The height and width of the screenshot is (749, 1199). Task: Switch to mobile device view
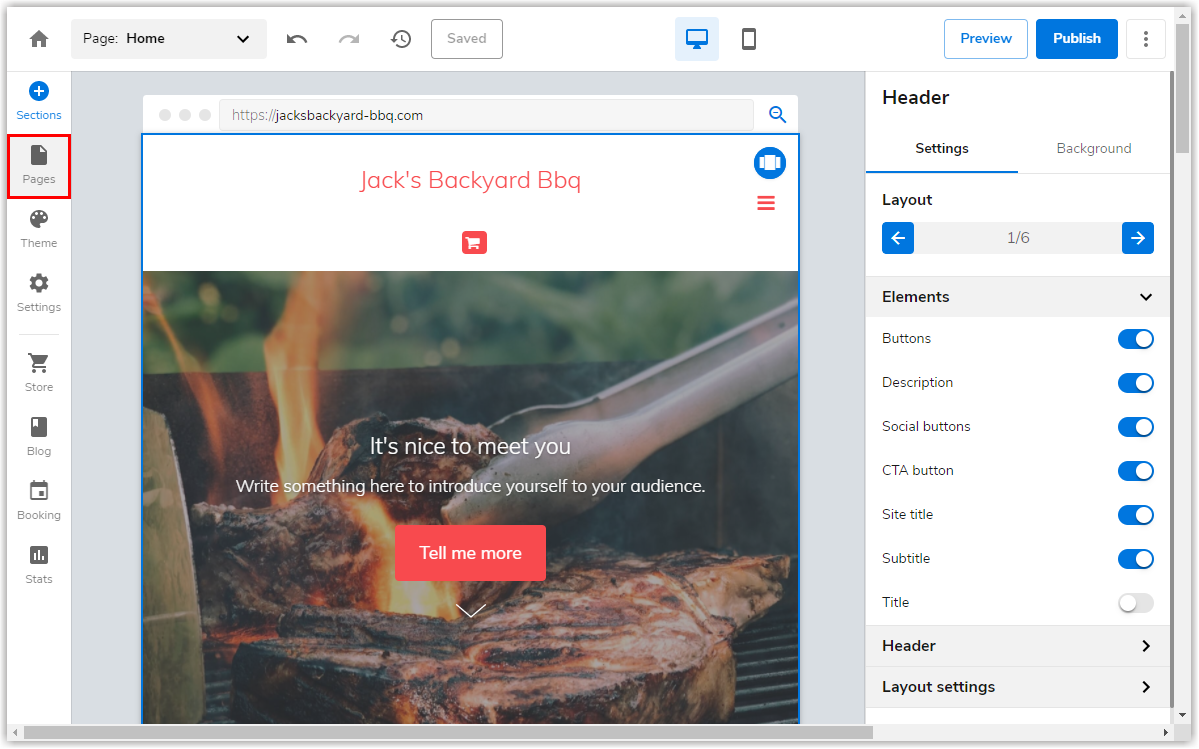[748, 39]
